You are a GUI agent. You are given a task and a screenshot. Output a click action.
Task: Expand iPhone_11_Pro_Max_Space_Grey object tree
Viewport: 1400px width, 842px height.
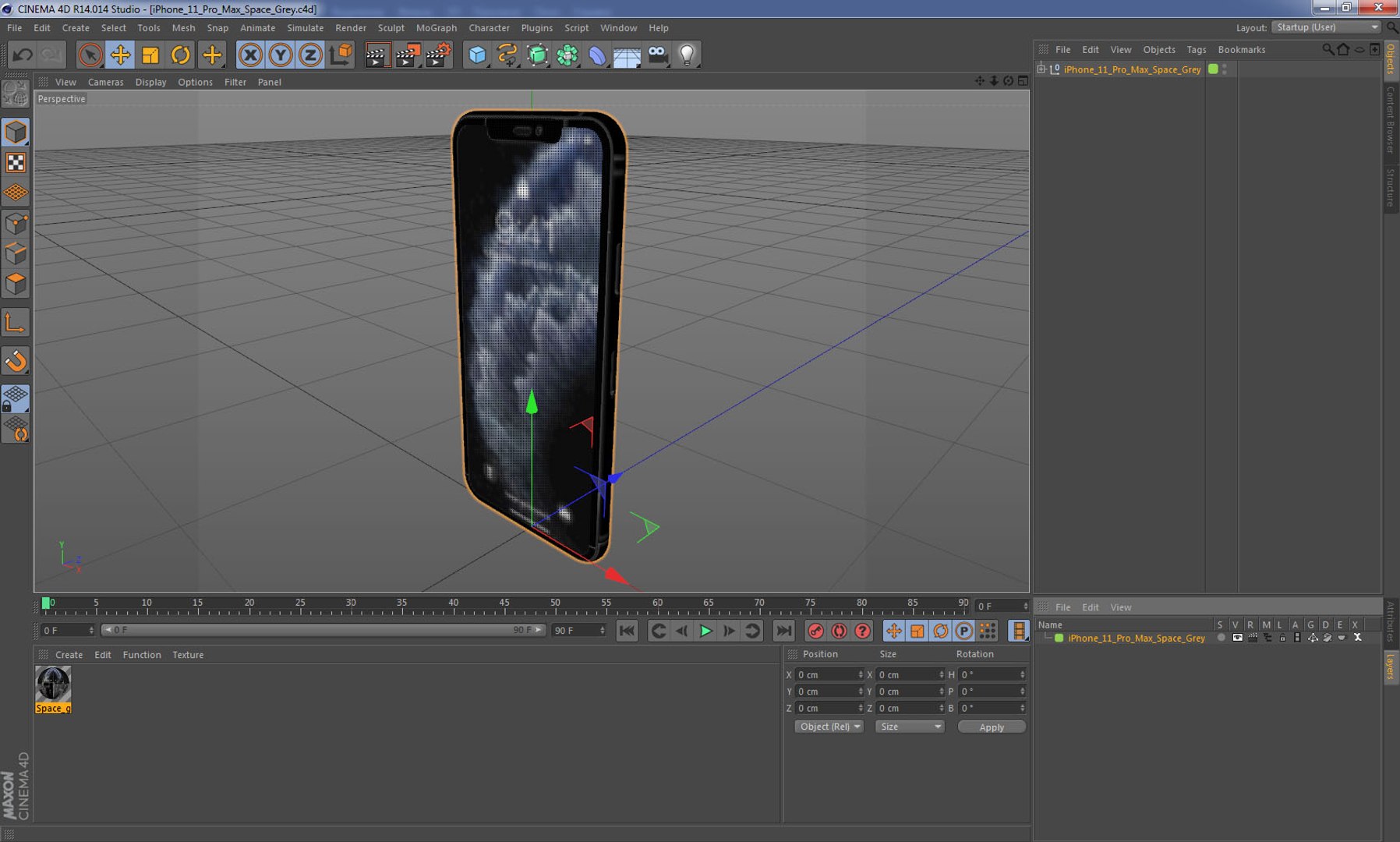coord(1041,69)
